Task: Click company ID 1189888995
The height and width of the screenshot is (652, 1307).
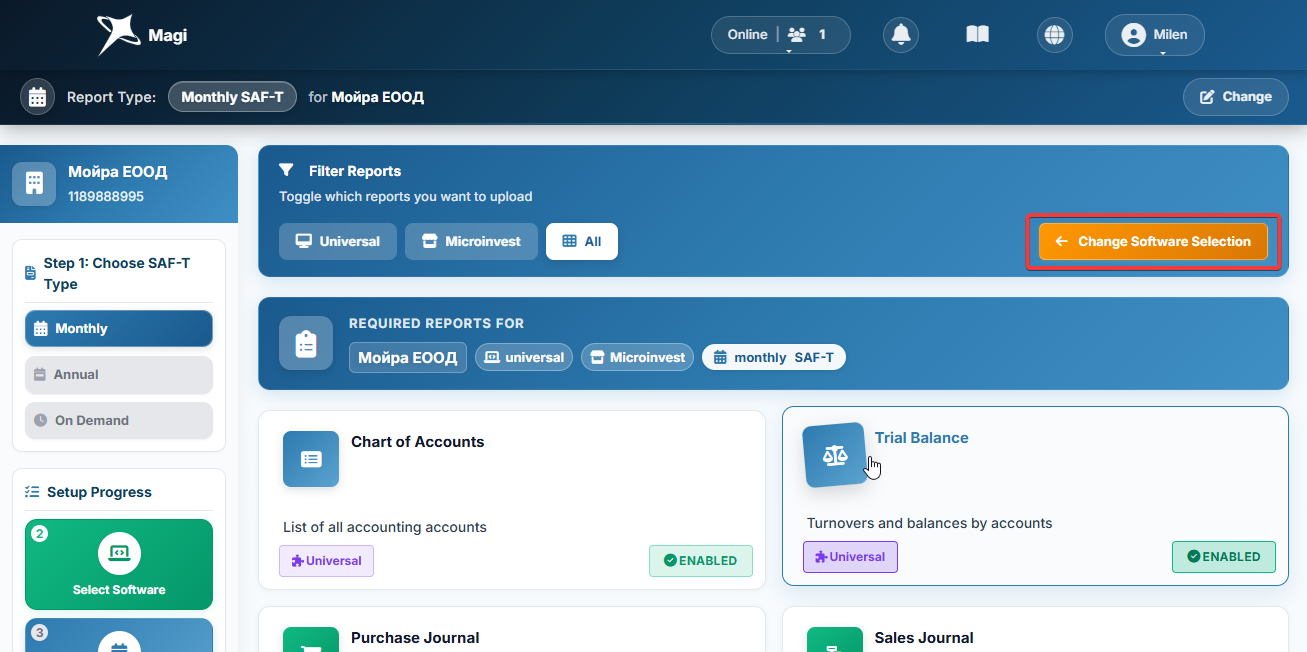Action: coord(106,196)
